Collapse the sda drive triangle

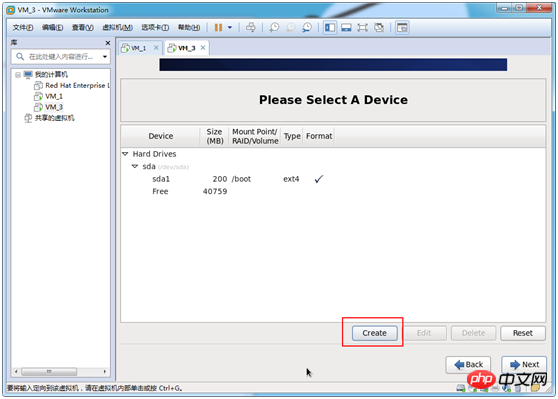135,166
